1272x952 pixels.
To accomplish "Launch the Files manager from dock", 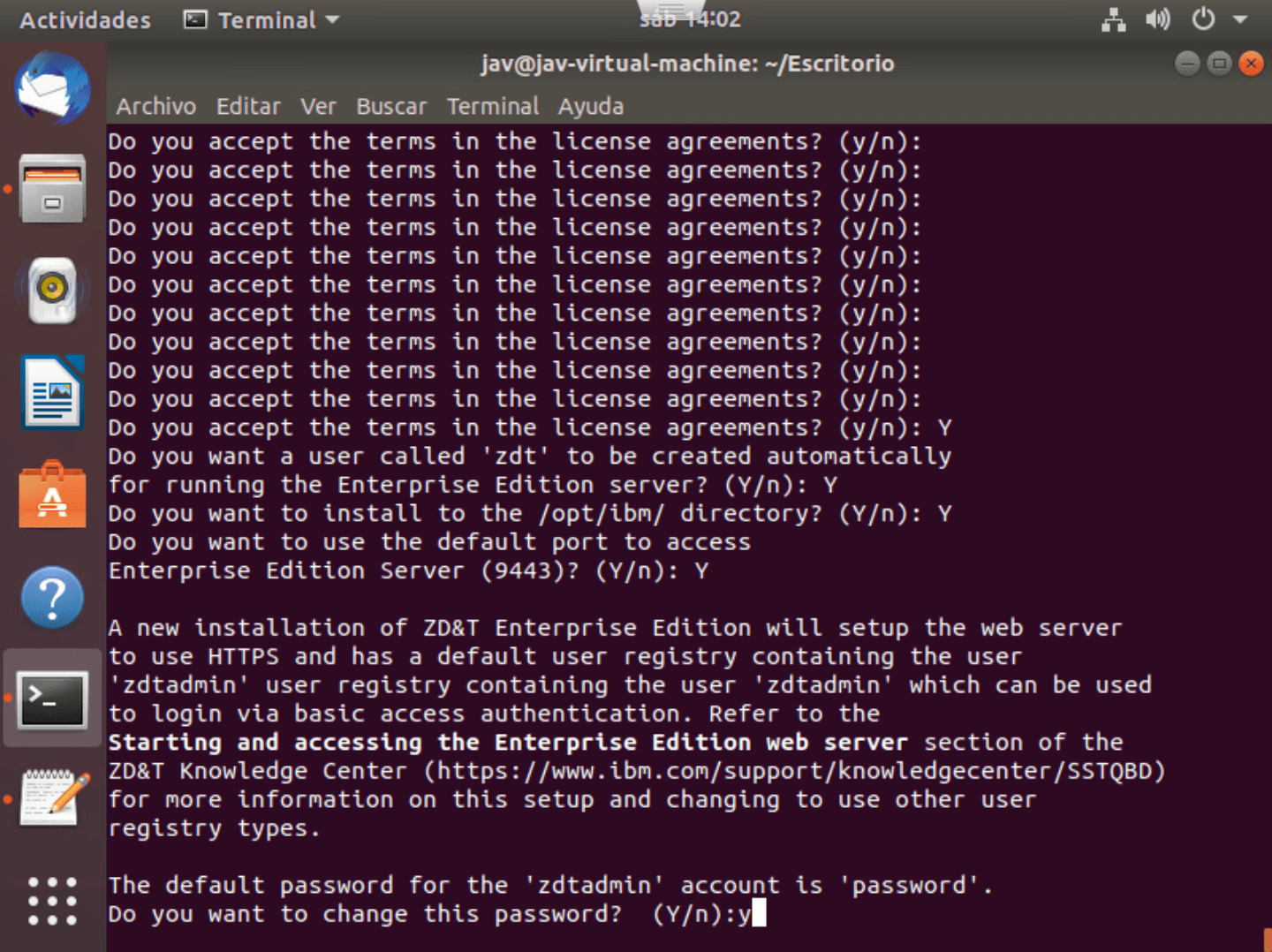I will (x=52, y=188).
